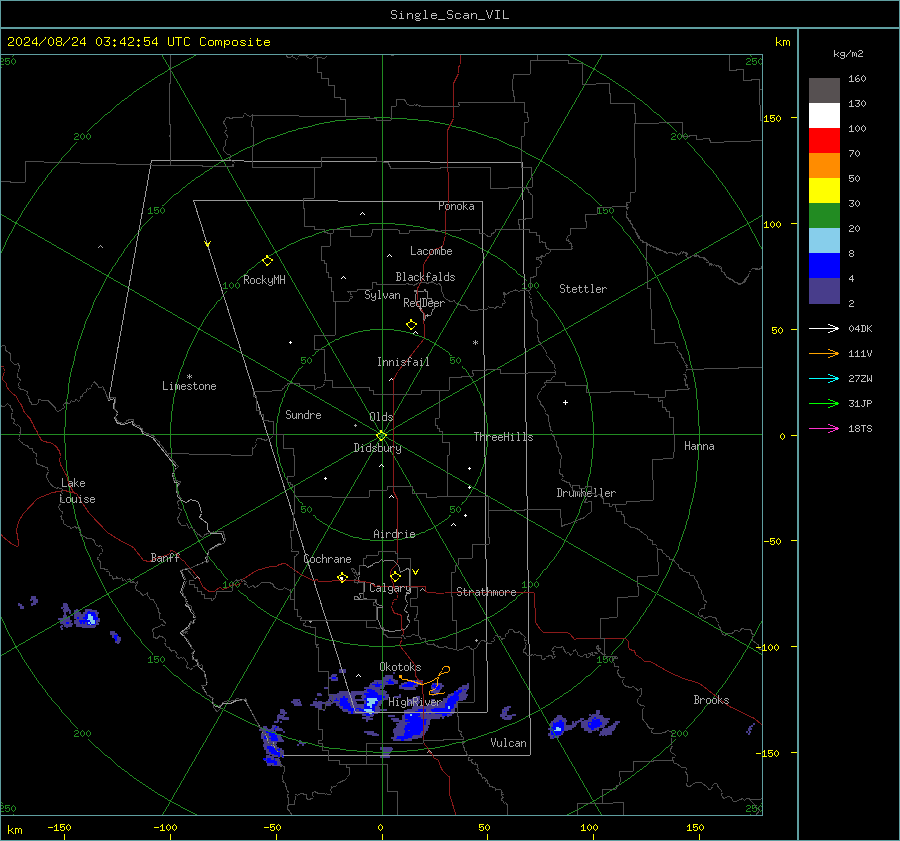Select the light blue 20 kg/m2 swatch
Image resolution: width=900 pixels, height=841 pixels.
click(x=824, y=241)
